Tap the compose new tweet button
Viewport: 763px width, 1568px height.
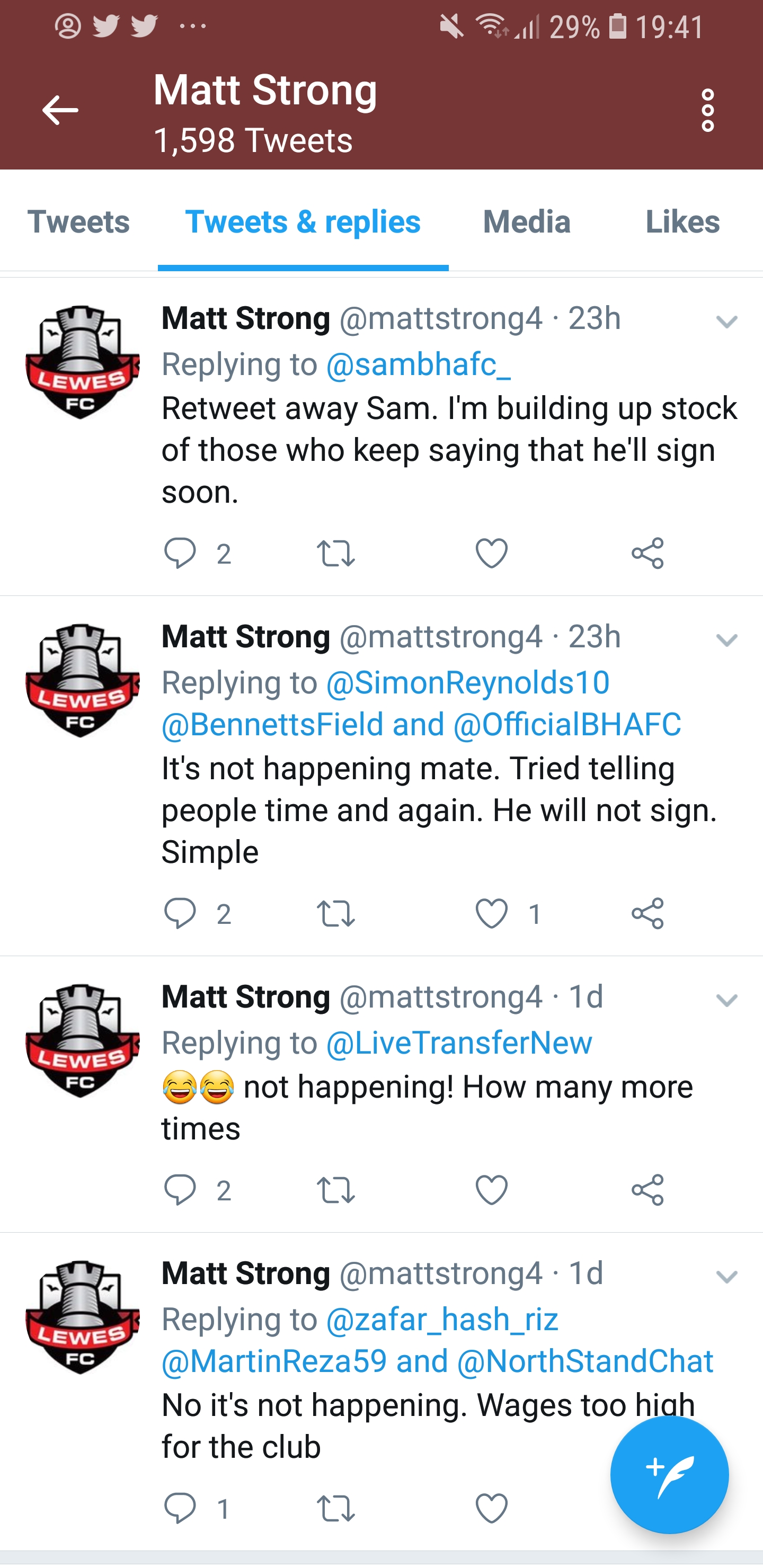tap(669, 1474)
